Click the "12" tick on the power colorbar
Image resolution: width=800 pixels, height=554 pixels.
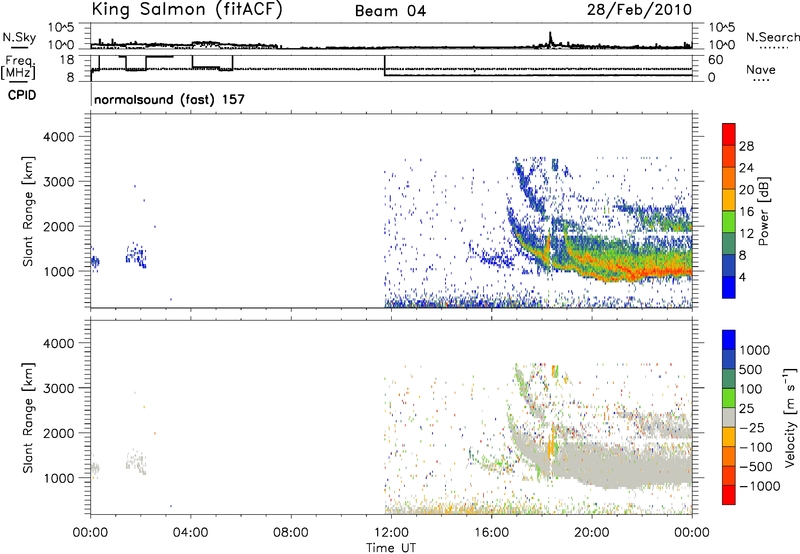[746, 234]
